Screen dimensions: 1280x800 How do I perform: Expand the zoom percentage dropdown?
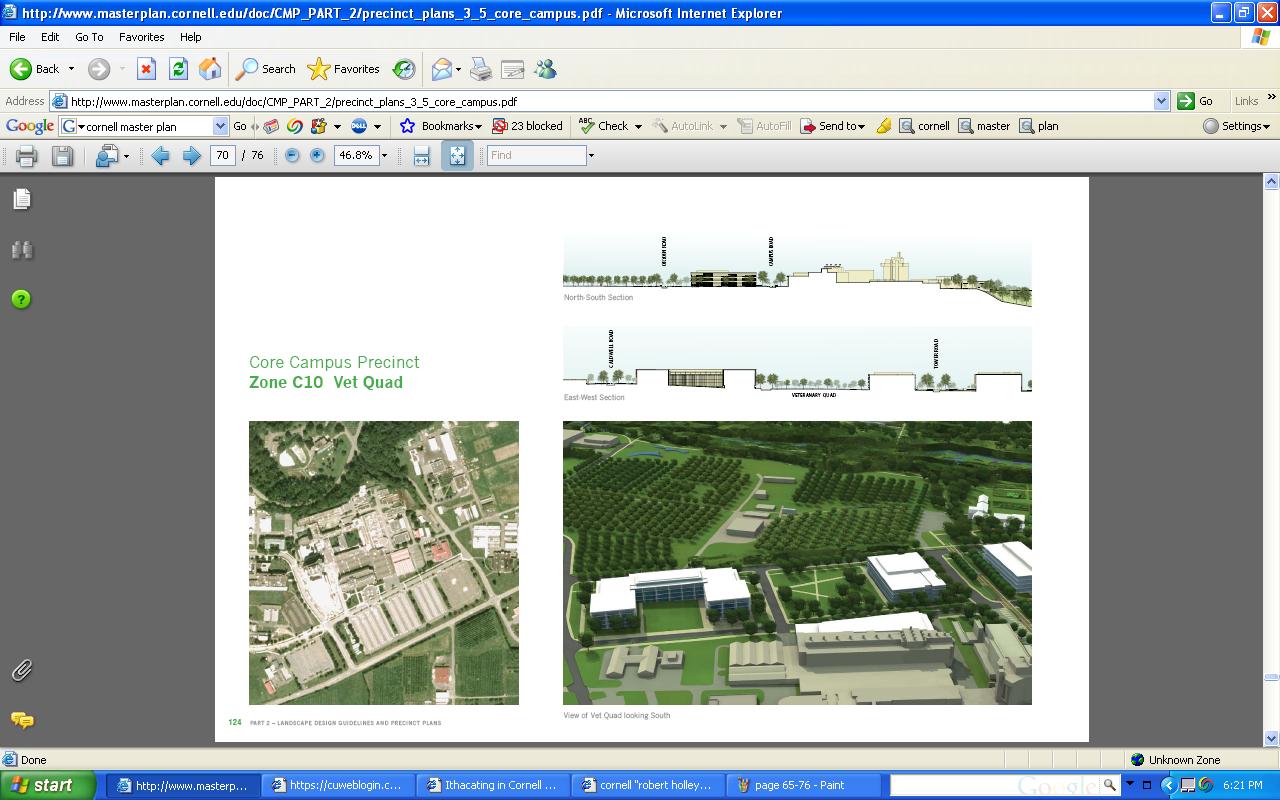pos(384,156)
